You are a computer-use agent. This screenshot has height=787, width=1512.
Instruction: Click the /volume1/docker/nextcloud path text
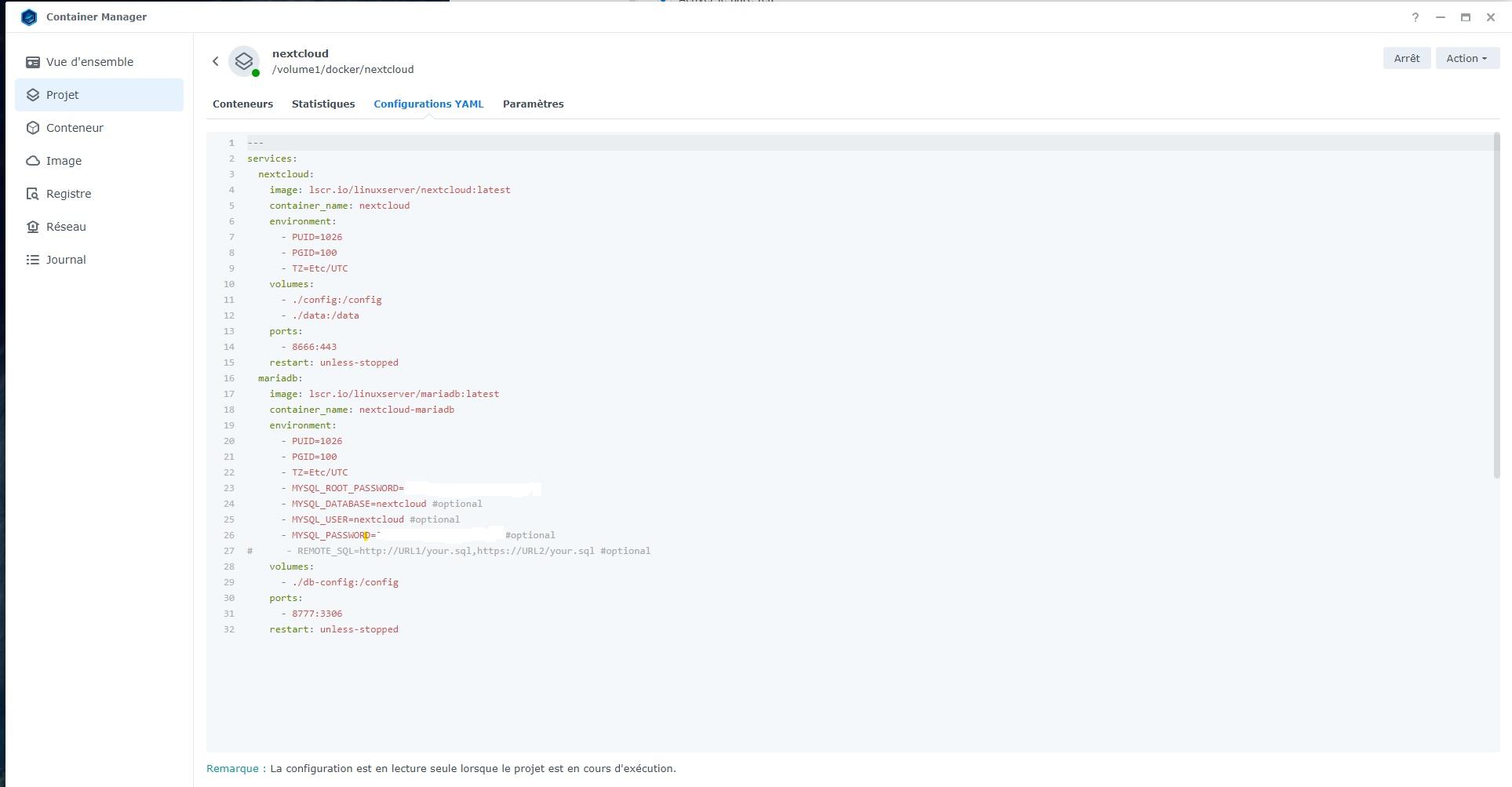[x=343, y=69]
